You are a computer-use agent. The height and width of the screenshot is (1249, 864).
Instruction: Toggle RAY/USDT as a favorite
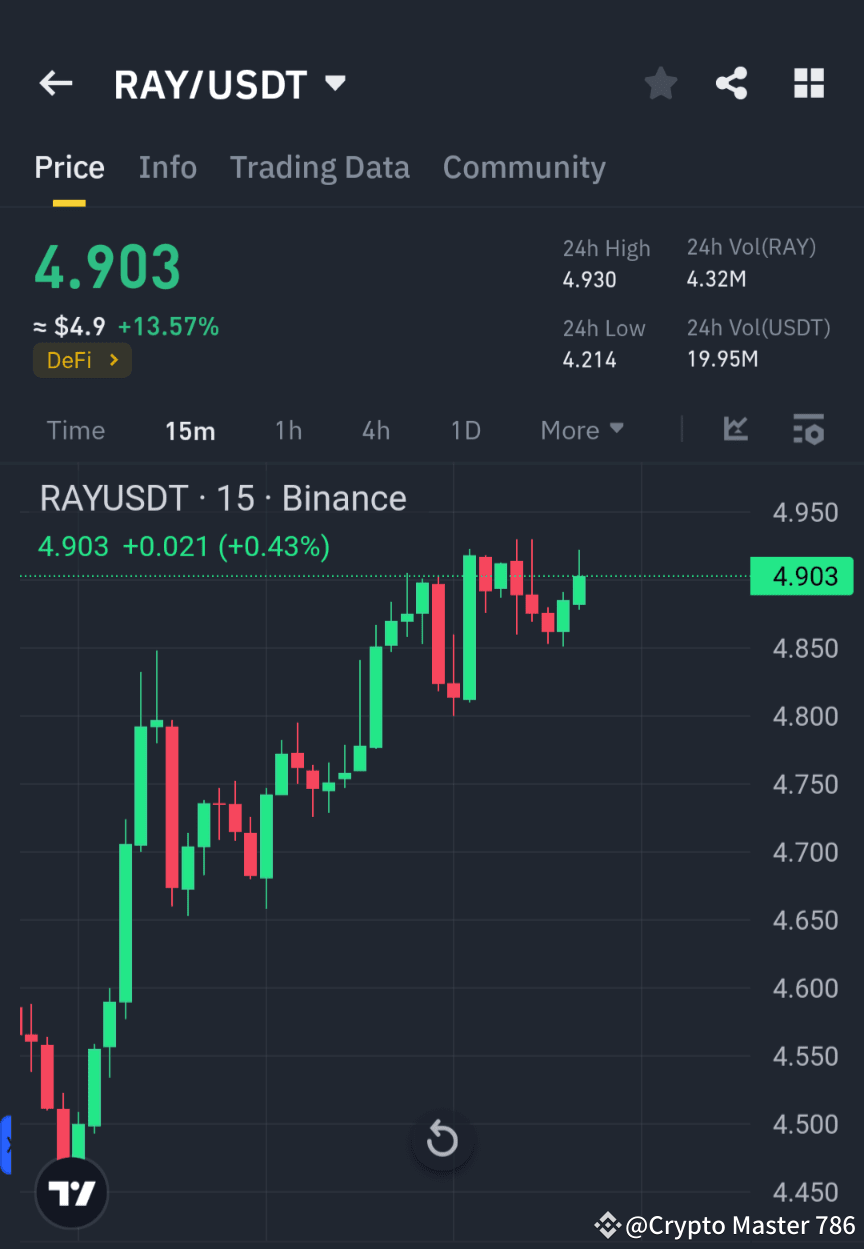point(660,83)
